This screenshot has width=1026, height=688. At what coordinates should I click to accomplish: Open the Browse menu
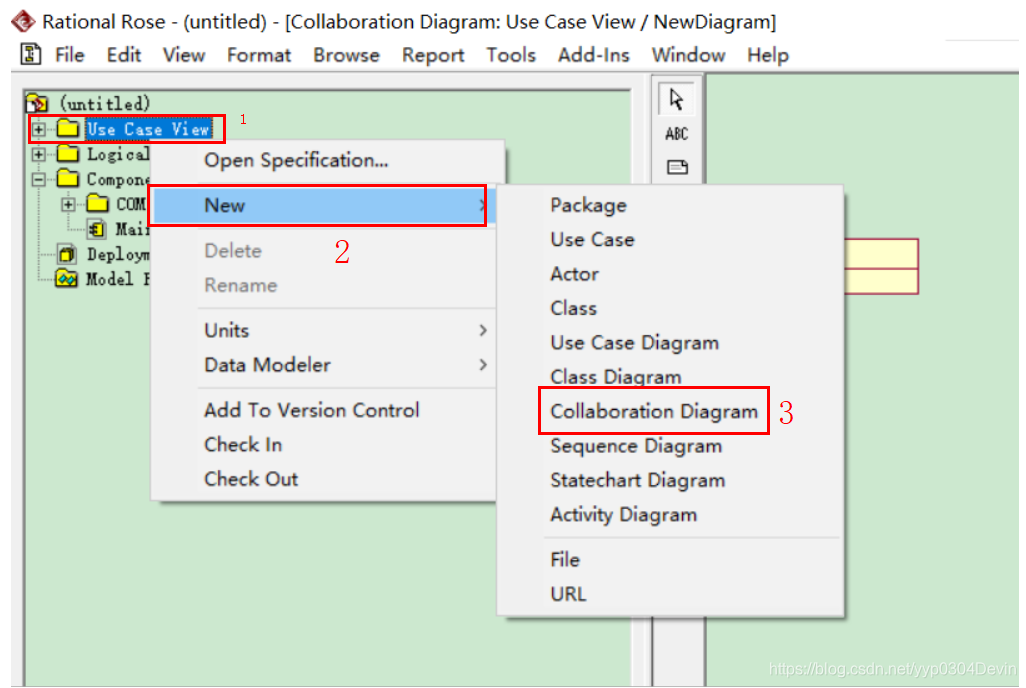coord(346,55)
